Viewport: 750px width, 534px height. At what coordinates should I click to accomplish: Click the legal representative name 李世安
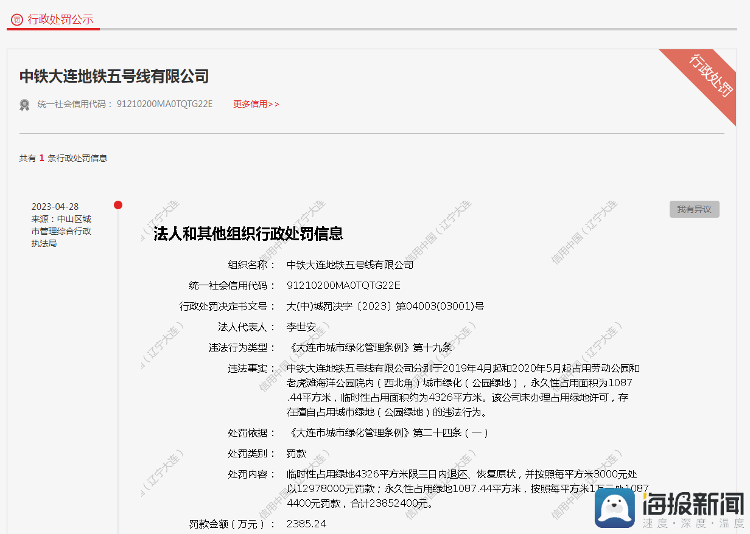pos(301,327)
